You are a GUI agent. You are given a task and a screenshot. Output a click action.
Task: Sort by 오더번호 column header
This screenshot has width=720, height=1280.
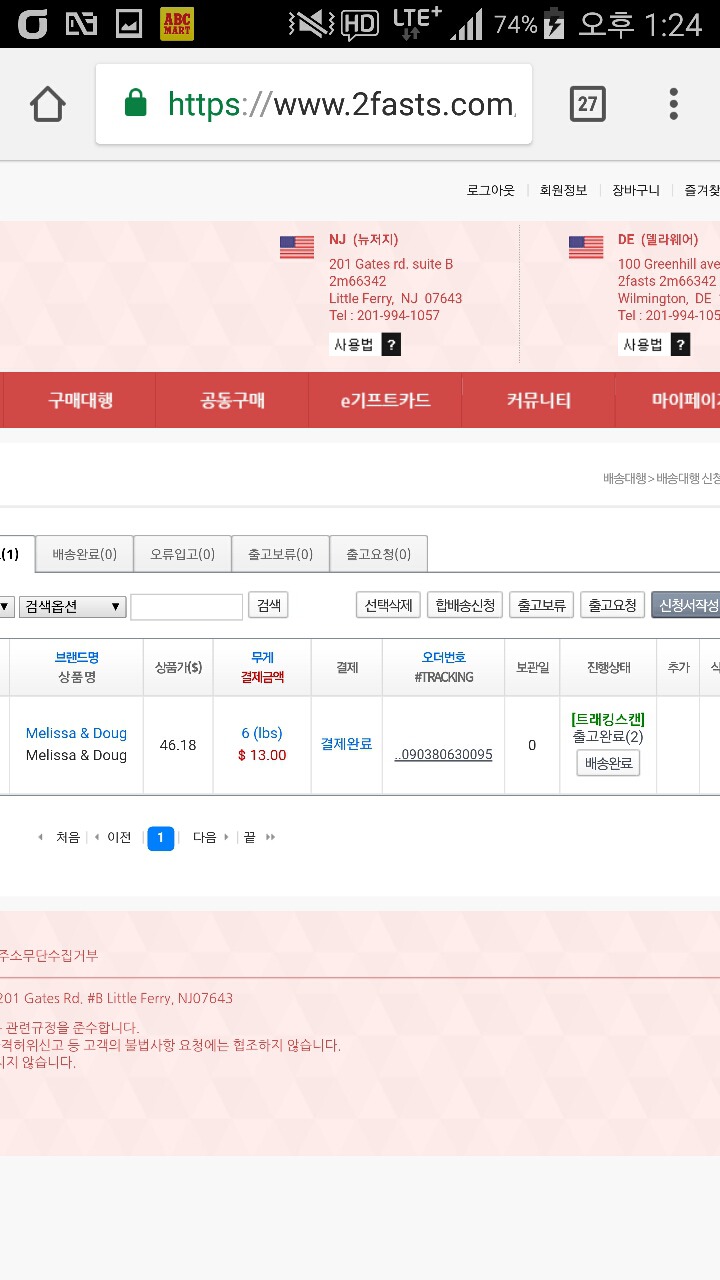click(x=443, y=658)
